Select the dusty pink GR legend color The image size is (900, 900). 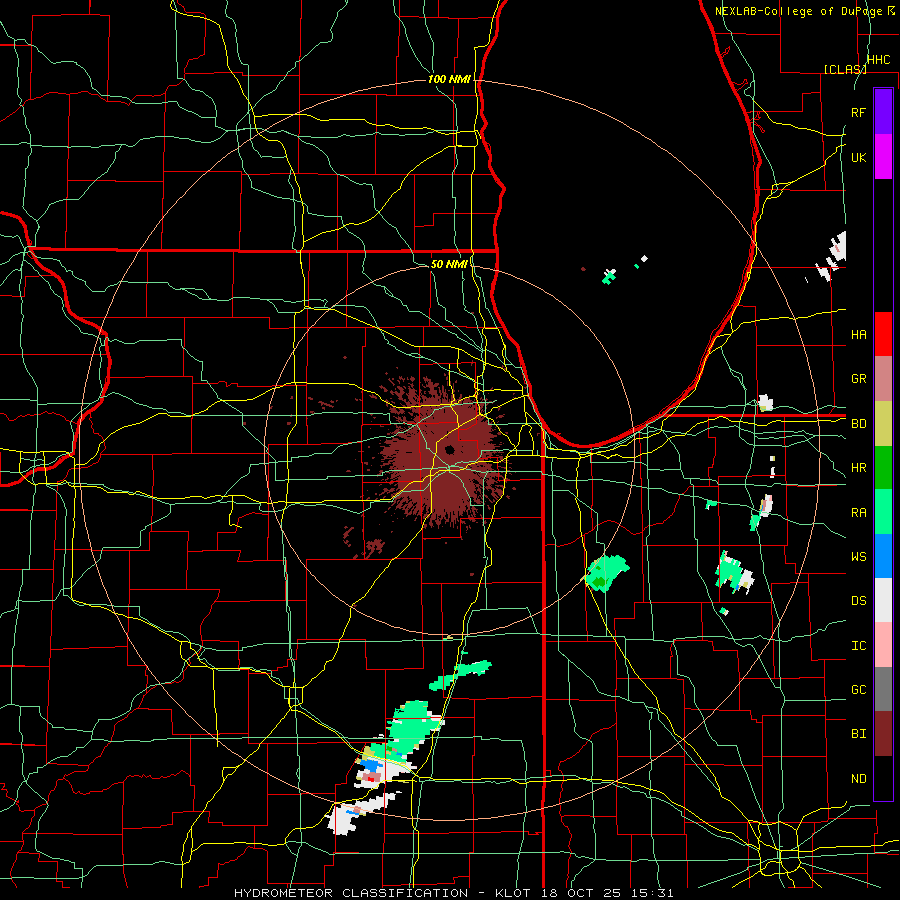[883, 378]
